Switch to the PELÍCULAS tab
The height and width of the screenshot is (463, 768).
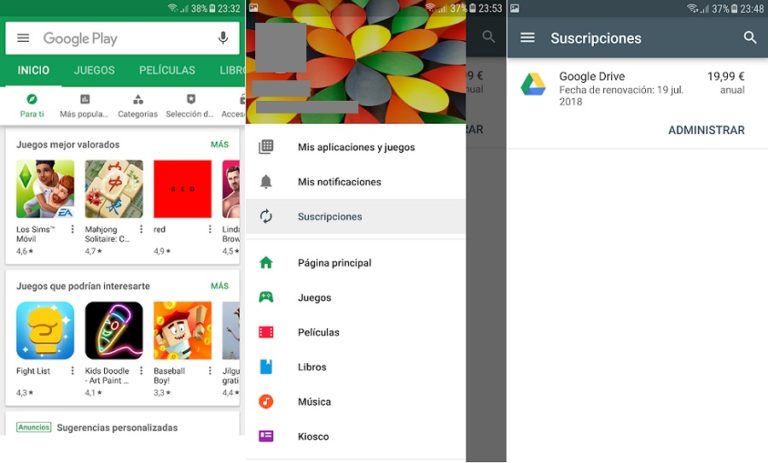coord(167,71)
